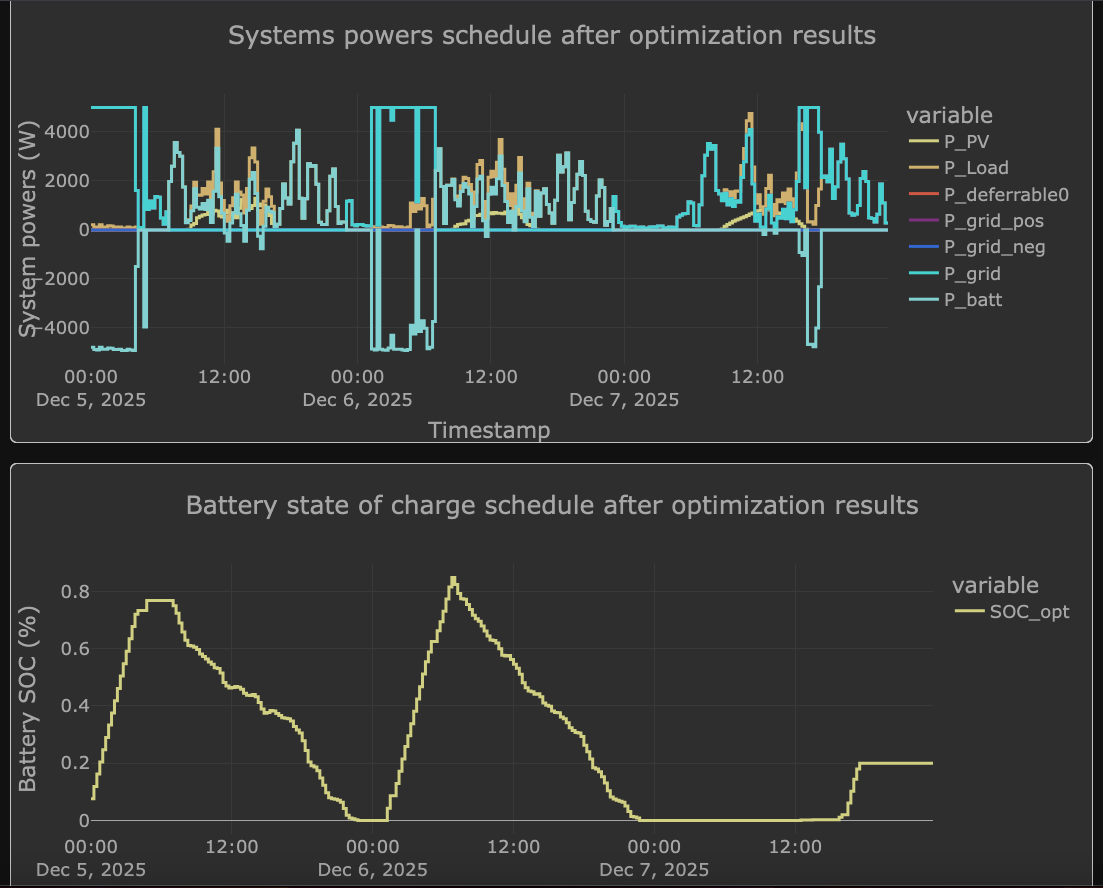The width and height of the screenshot is (1103, 888).
Task: Click 'variable' legend heading in powers chart
Action: [x=950, y=115]
